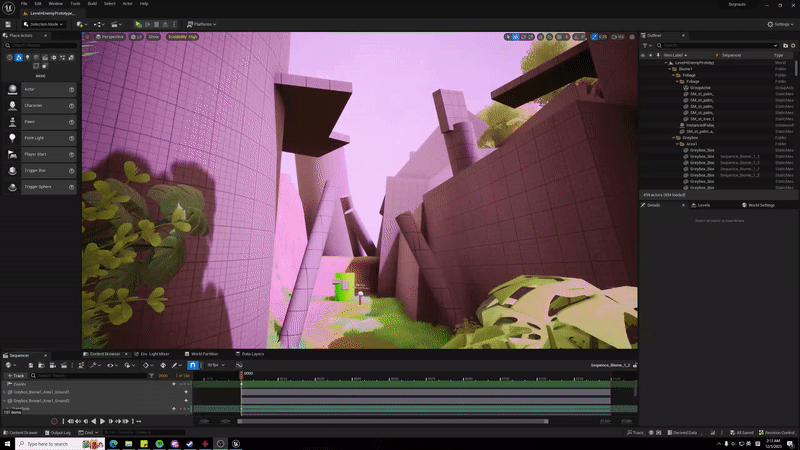Collapse the Greybox folder in the Outliner
800x450 pixels.
[674, 138]
